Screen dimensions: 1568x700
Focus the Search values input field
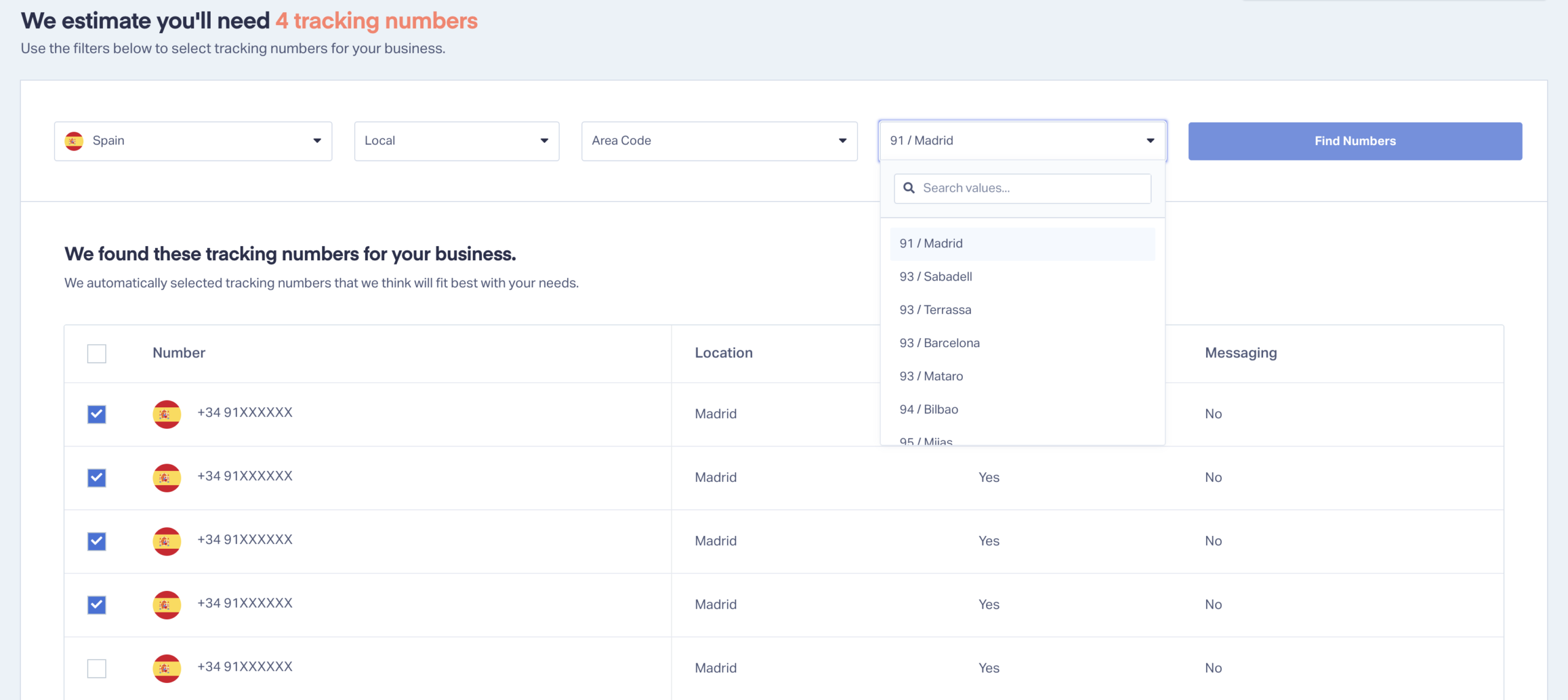tap(1022, 188)
